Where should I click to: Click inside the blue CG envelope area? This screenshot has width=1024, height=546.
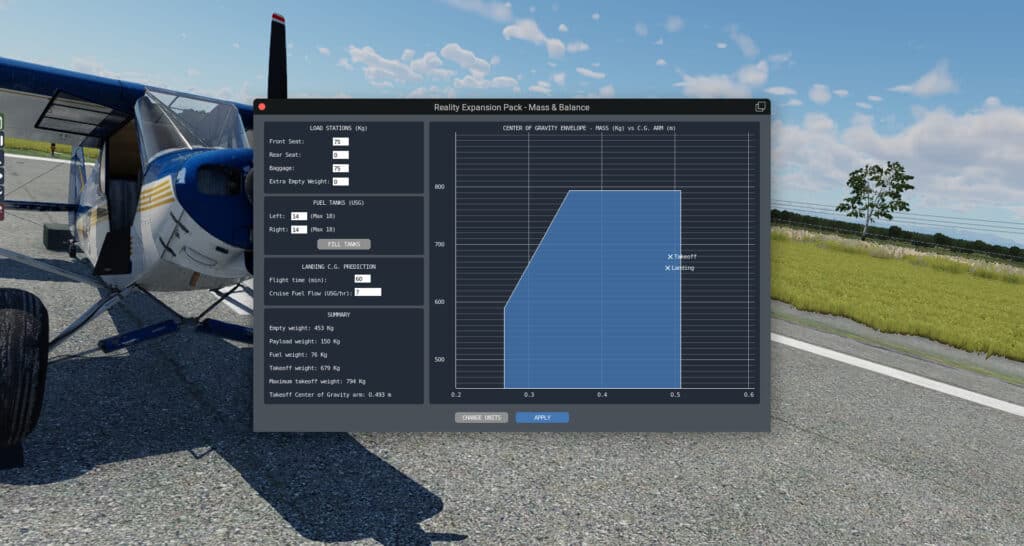[600, 300]
